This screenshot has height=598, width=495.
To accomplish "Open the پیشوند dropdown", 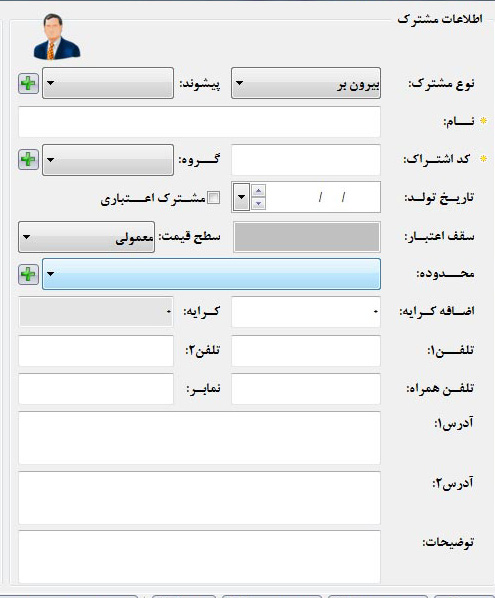I will pos(108,83).
